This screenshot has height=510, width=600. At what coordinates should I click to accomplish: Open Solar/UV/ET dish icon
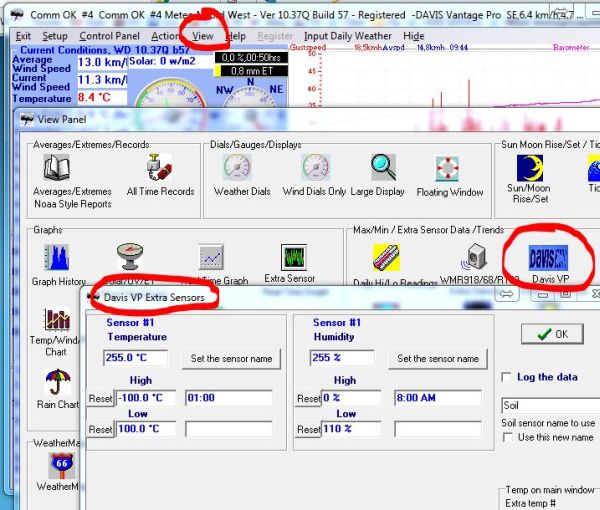click(x=130, y=256)
